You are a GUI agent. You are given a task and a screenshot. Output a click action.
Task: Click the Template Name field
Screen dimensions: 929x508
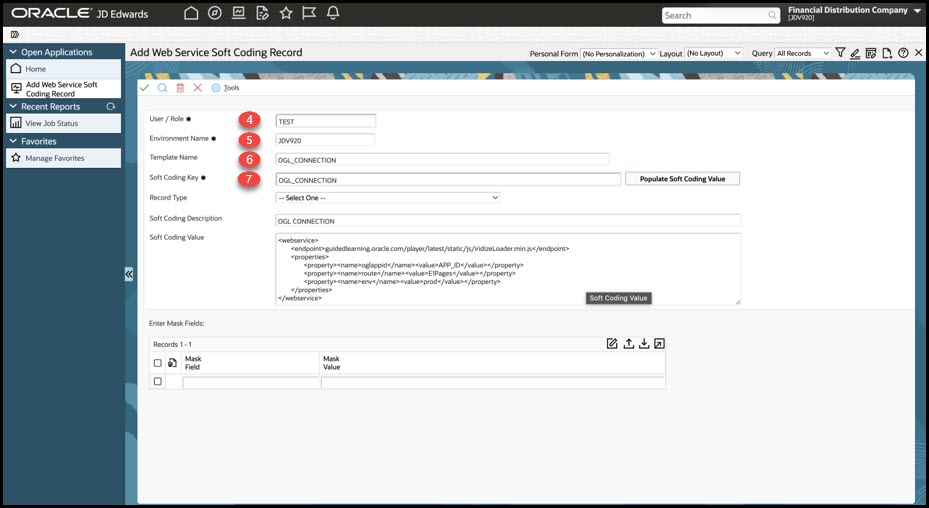tap(443, 159)
